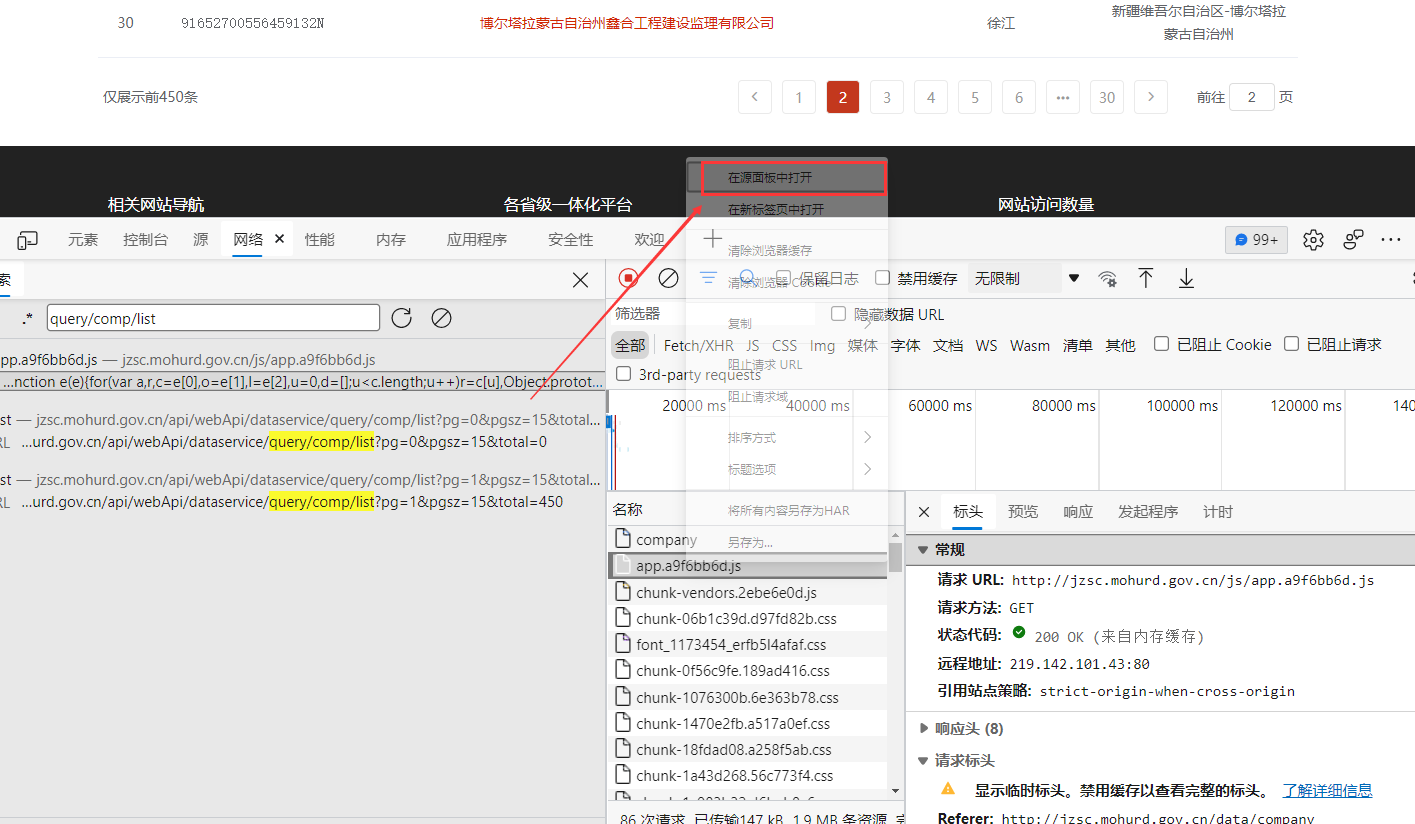Toggle hide data URLs checkbox
This screenshot has width=1415, height=824.
click(x=838, y=314)
